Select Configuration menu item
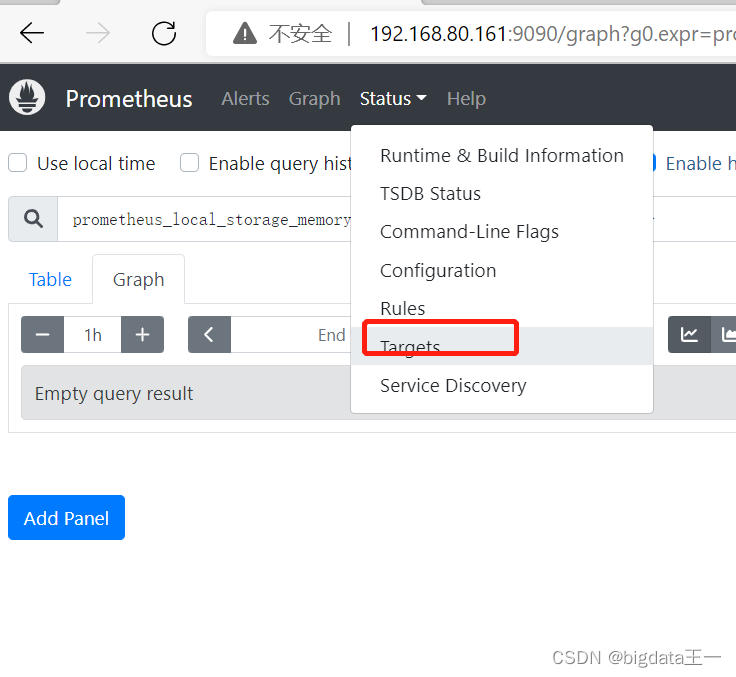This screenshot has width=736, height=677. [502, 270]
